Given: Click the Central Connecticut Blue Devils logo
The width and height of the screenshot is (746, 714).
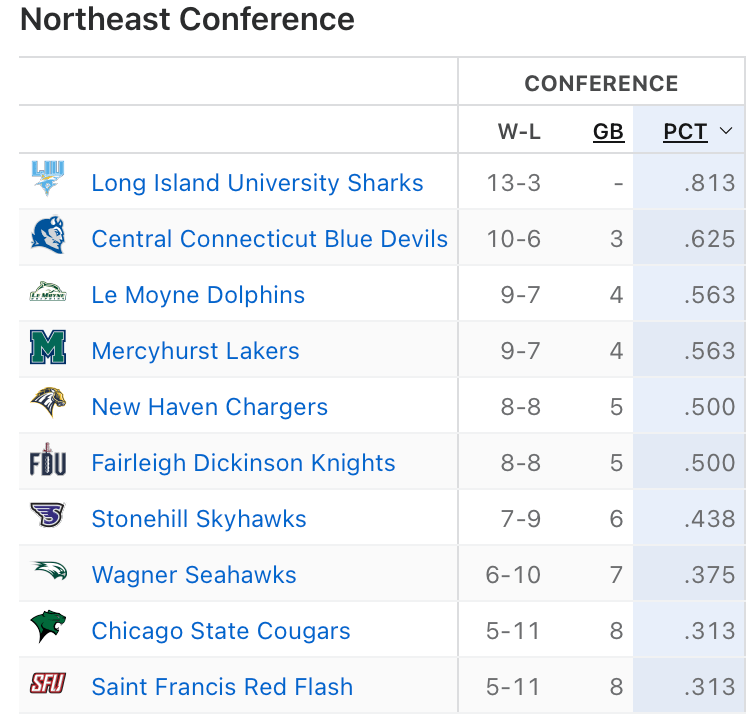Looking at the screenshot, I should point(47,236).
